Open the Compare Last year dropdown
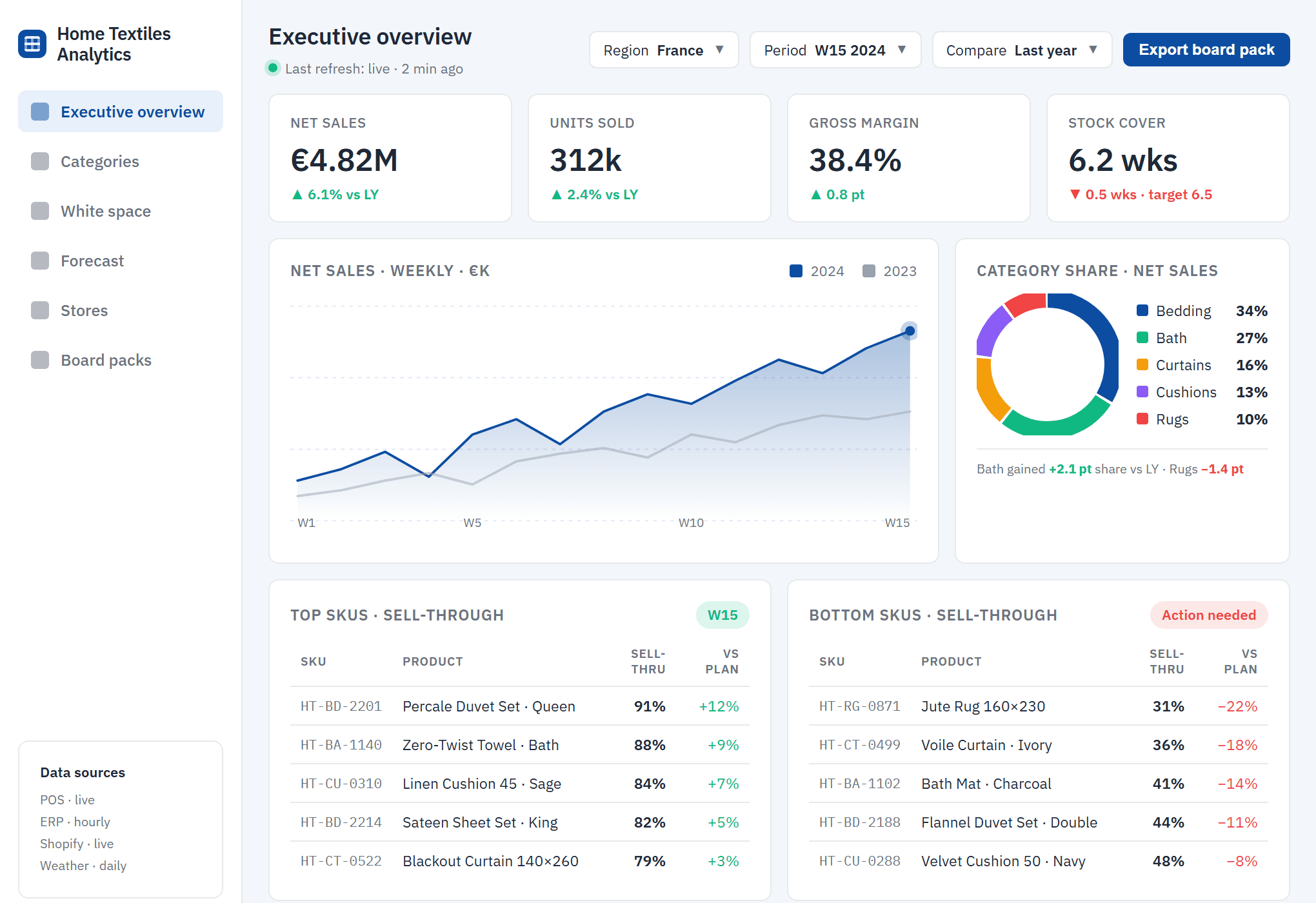This screenshot has height=903, width=1316. [1022, 50]
